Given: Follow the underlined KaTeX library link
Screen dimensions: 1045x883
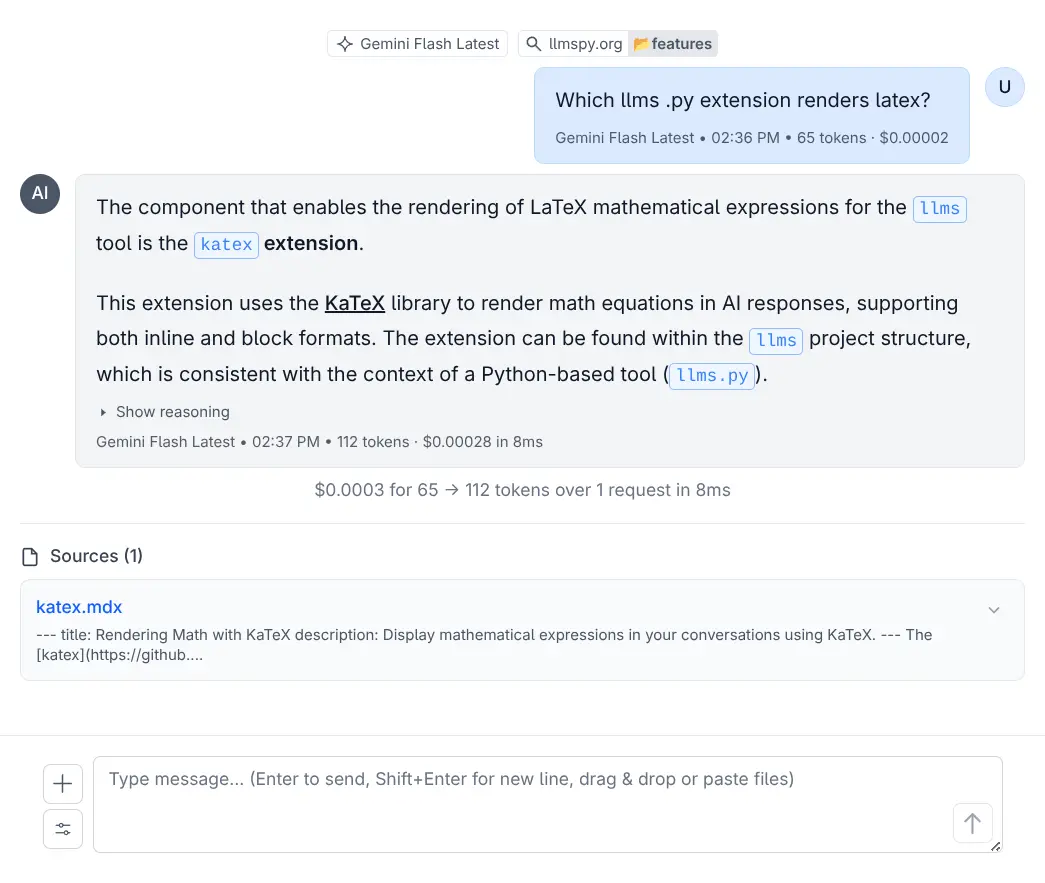Looking at the screenshot, I should point(354,303).
